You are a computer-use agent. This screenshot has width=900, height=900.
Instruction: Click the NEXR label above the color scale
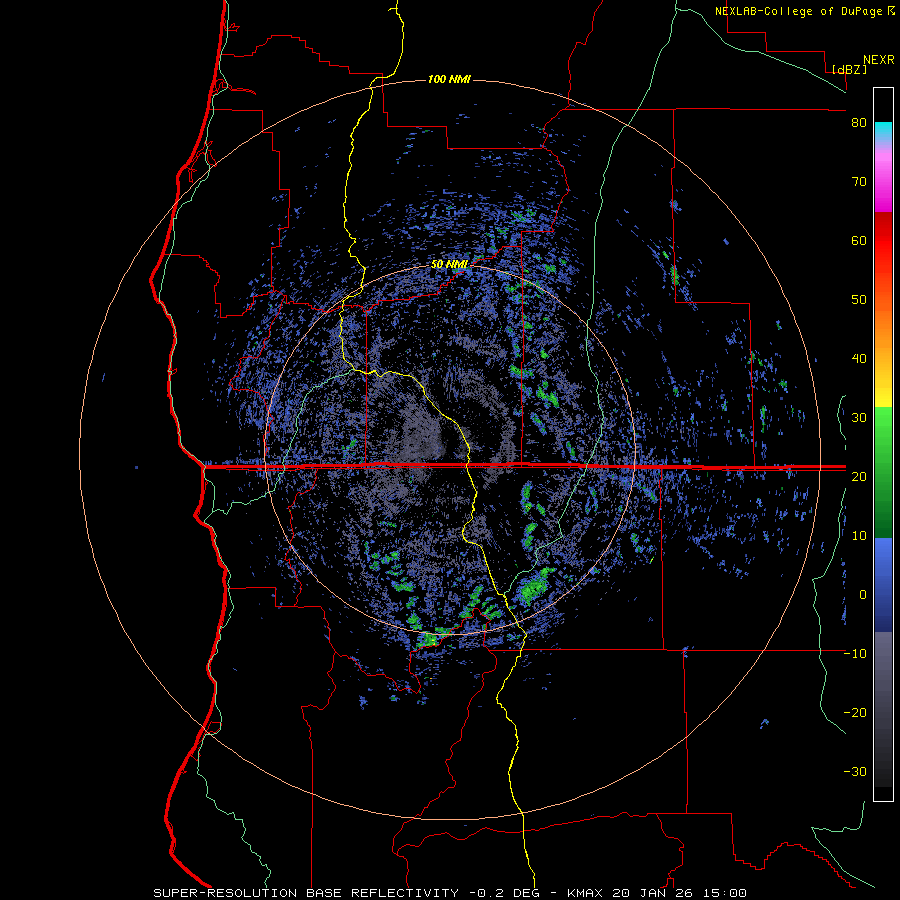pos(879,60)
